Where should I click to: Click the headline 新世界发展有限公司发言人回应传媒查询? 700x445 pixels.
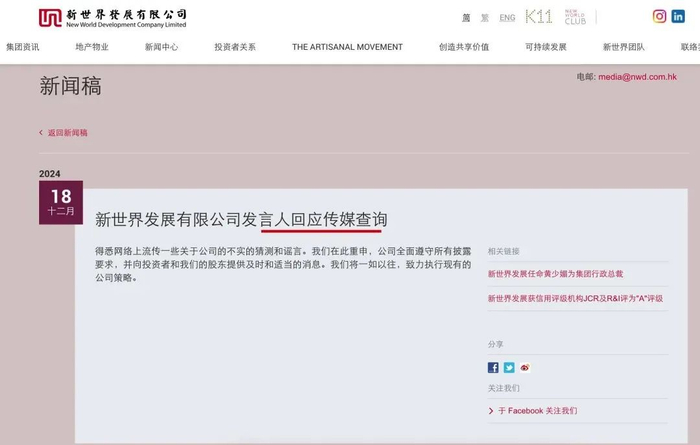[241, 219]
